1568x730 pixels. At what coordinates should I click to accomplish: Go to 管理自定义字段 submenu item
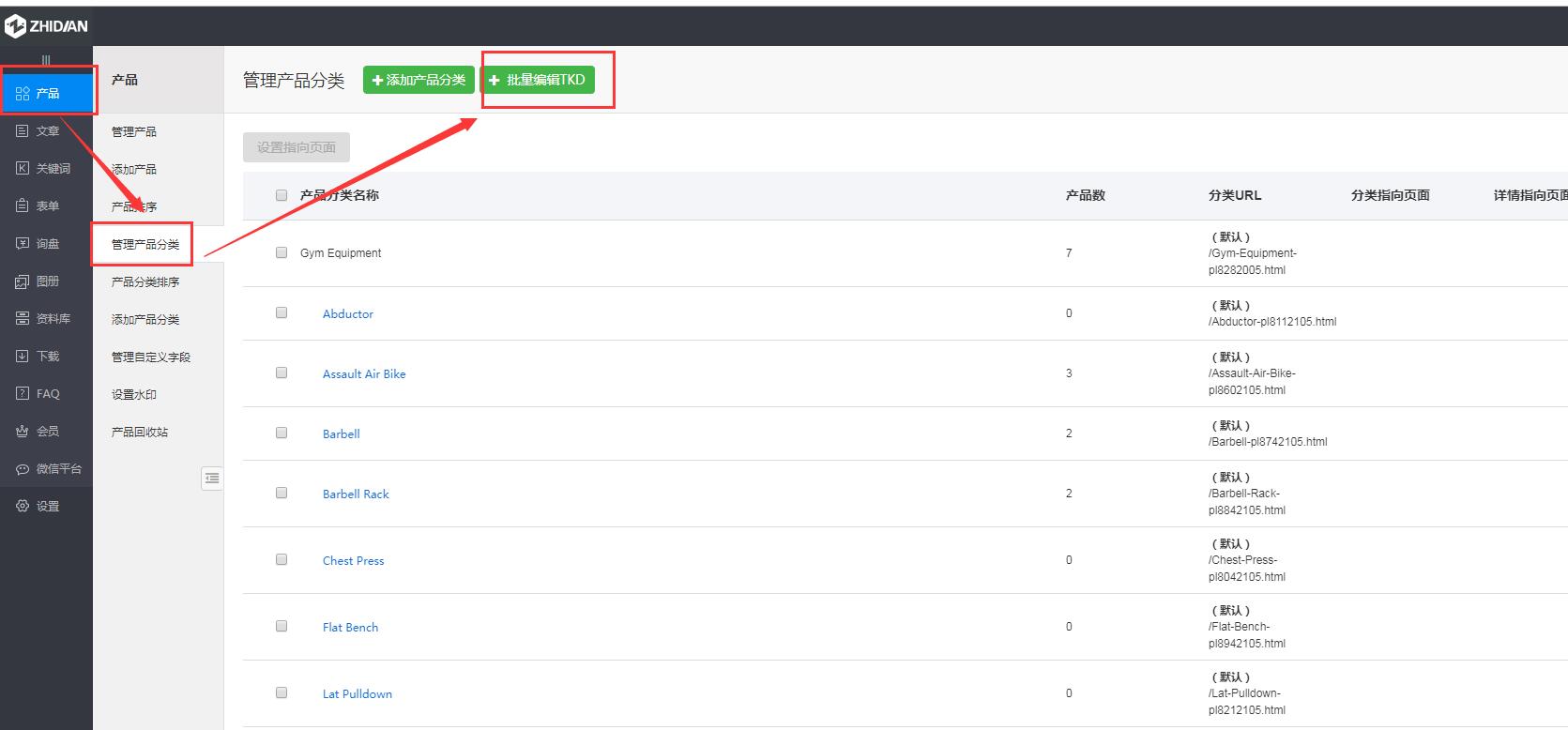tap(150, 357)
